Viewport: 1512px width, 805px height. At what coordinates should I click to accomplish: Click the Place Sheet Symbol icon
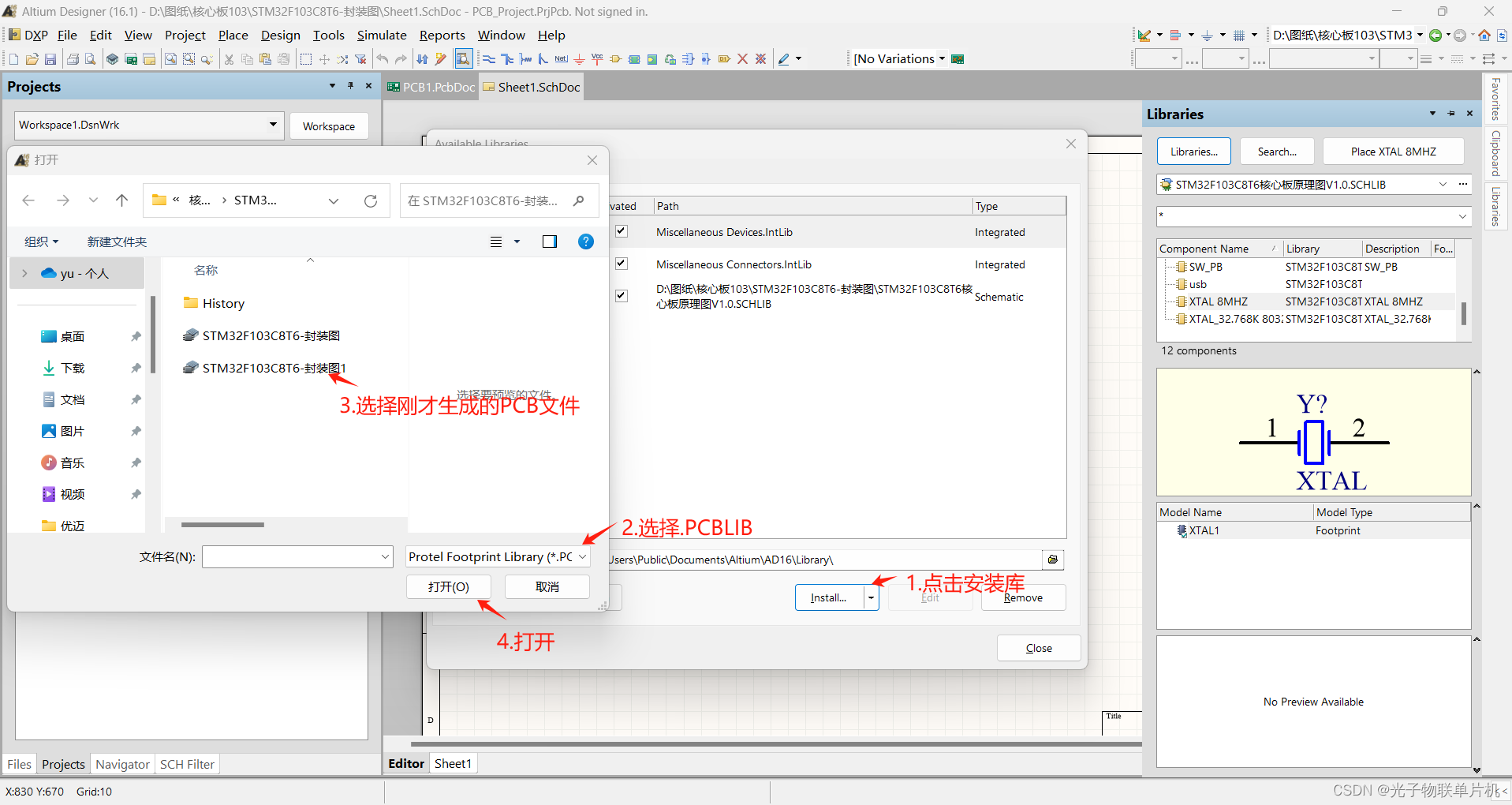click(634, 59)
